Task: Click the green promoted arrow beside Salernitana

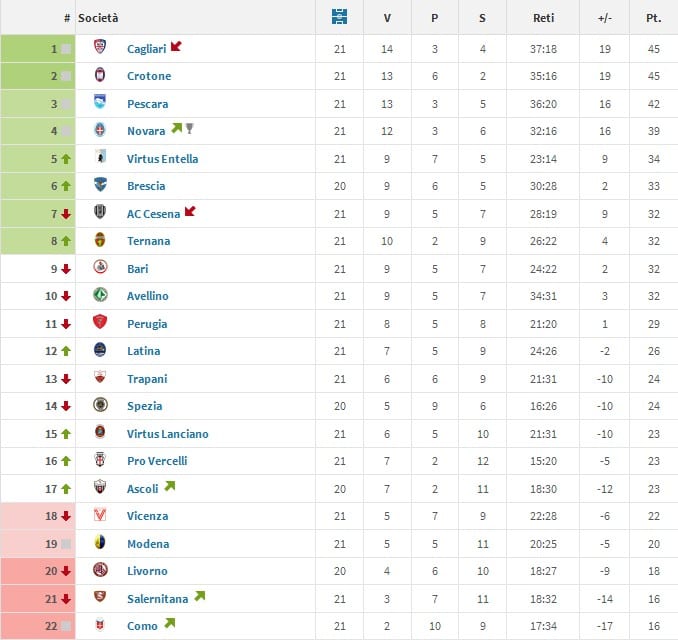Action: coord(199,596)
